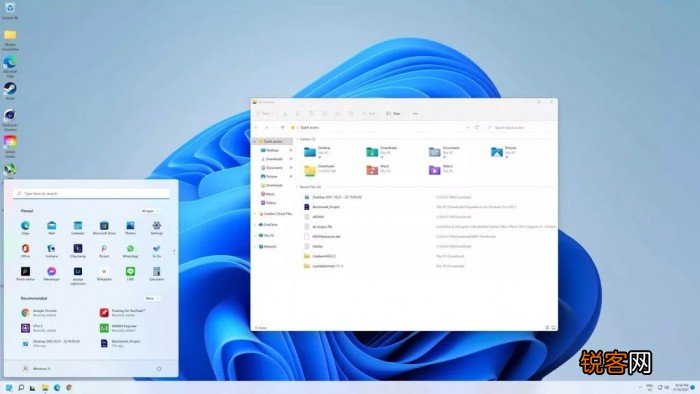
Task: Select the Documents folder tile
Action: pyautogui.click(x=445, y=152)
